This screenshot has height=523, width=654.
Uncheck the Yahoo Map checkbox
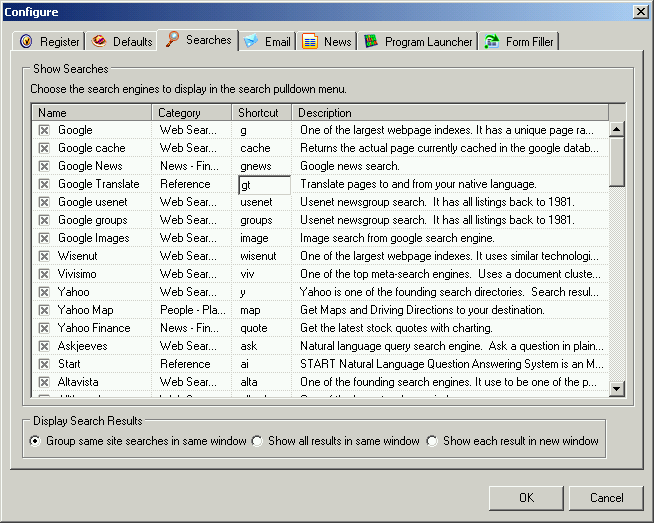(44, 310)
